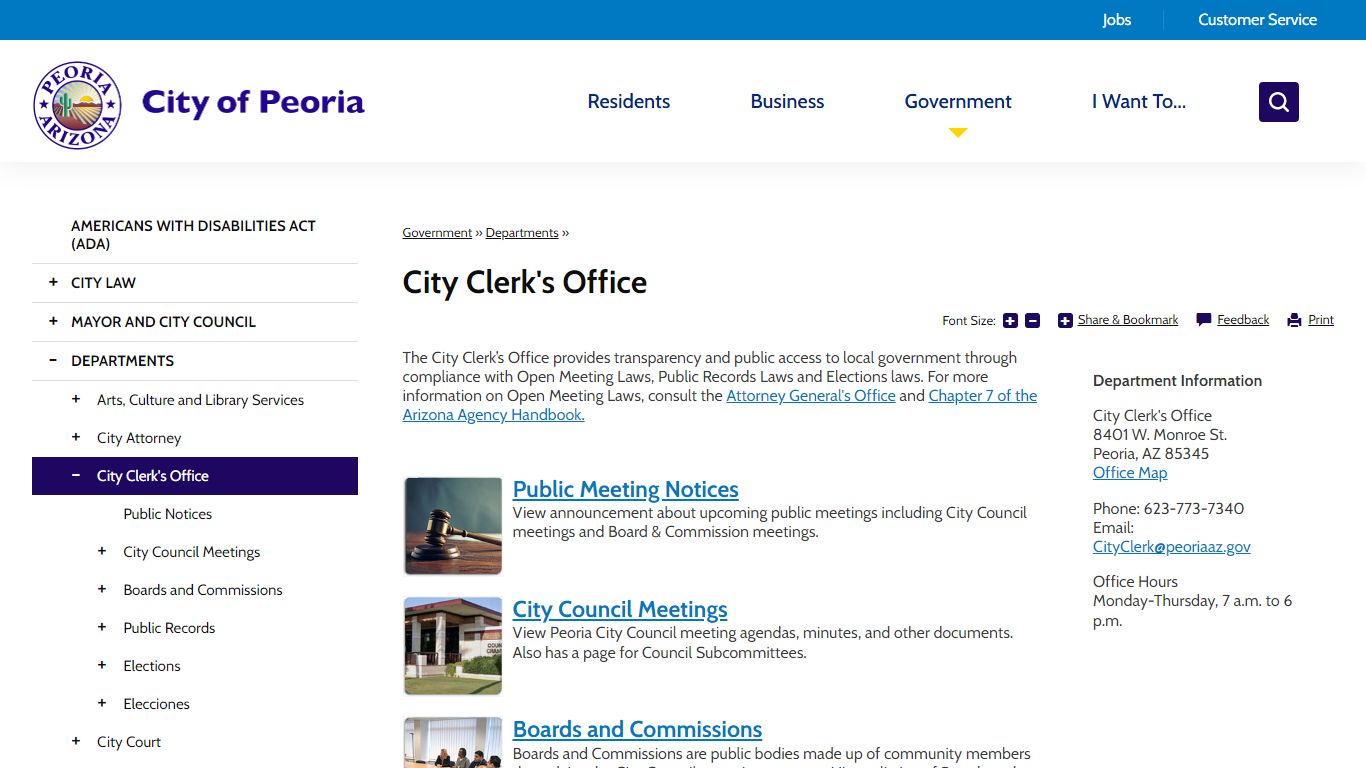Screen dimensions: 1366x768
Task: Open City Law sidebar link
Action: (x=103, y=283)
